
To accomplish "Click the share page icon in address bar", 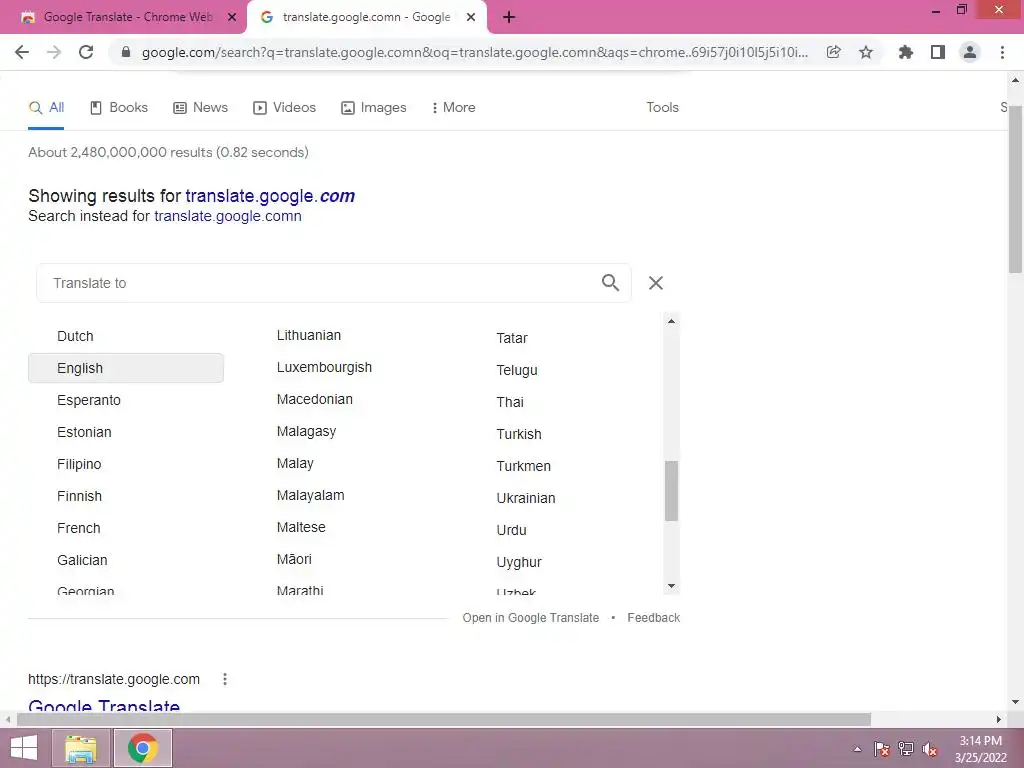I will (833, 52).
